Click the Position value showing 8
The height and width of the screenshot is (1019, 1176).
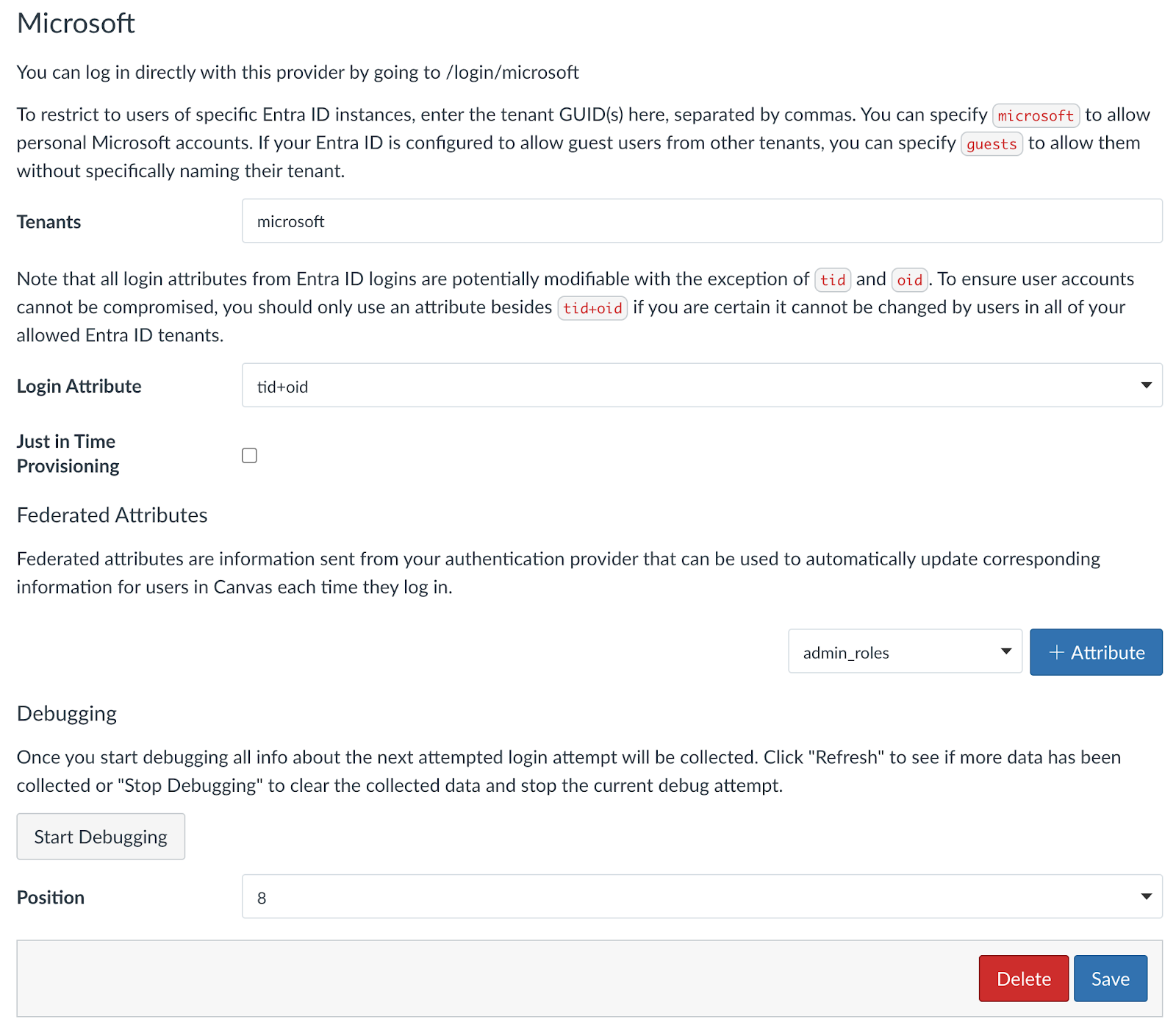coord(262,897)
